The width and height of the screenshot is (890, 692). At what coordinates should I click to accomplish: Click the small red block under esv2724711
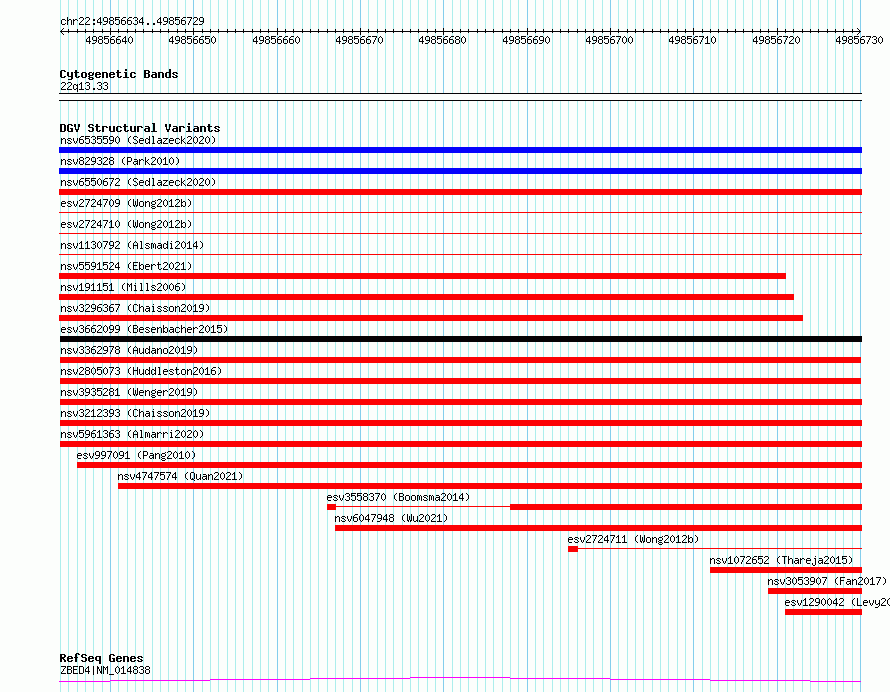point(573,549)
